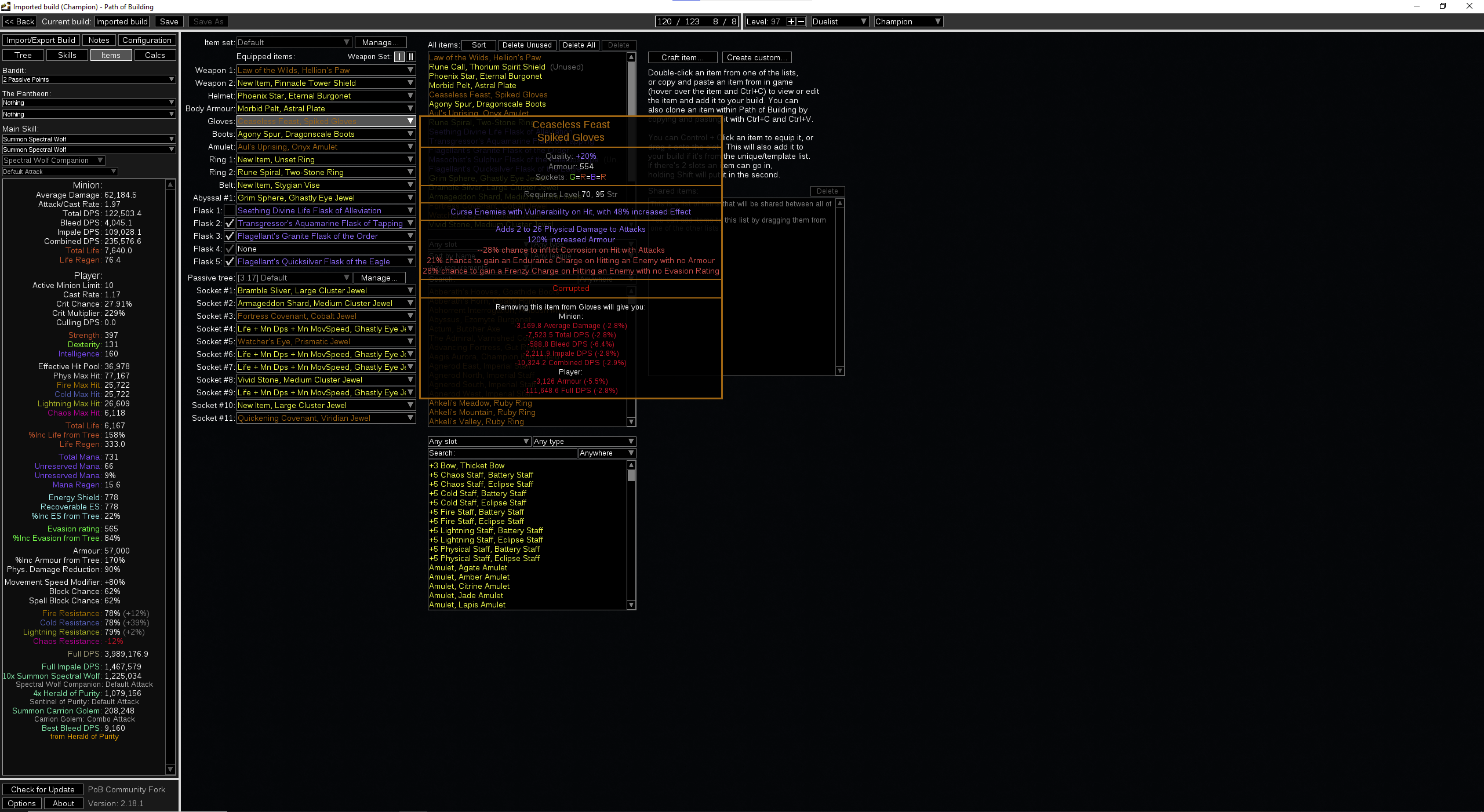The image size is (1484, 812).
Task: Disable the Flask 2 checkbox
Action: pos(230,223)
